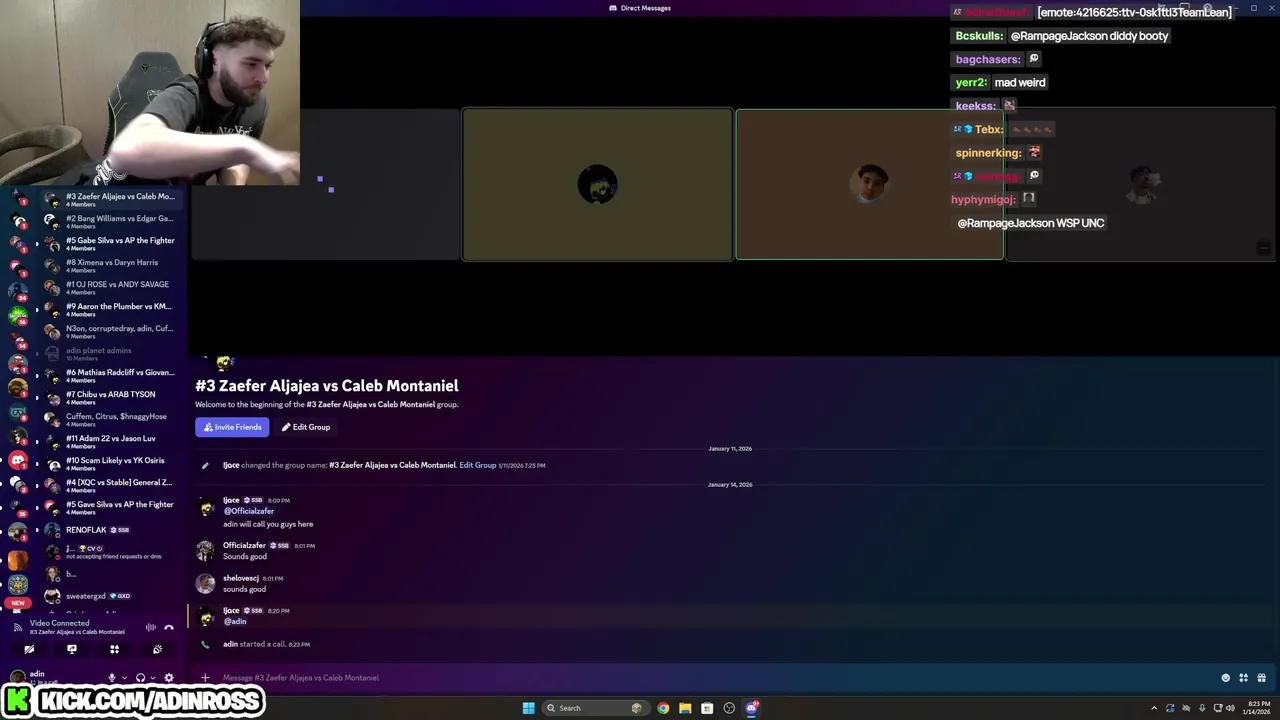This screenshot has height=720, width=1280.
Task: Click the @Officialzafer mention
Action: pyautogui.click(x=249, y=511)
